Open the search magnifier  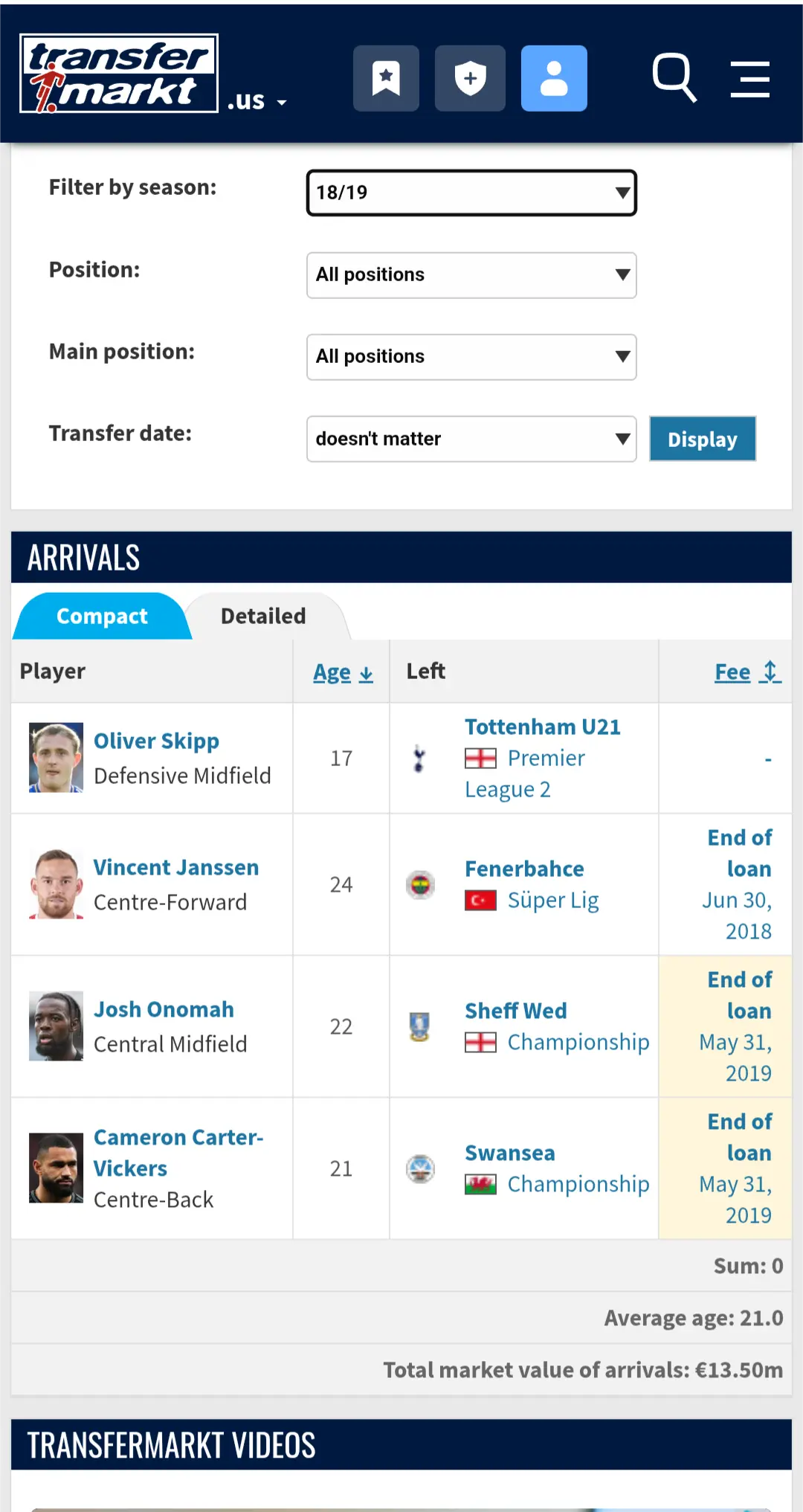point(674,77)
